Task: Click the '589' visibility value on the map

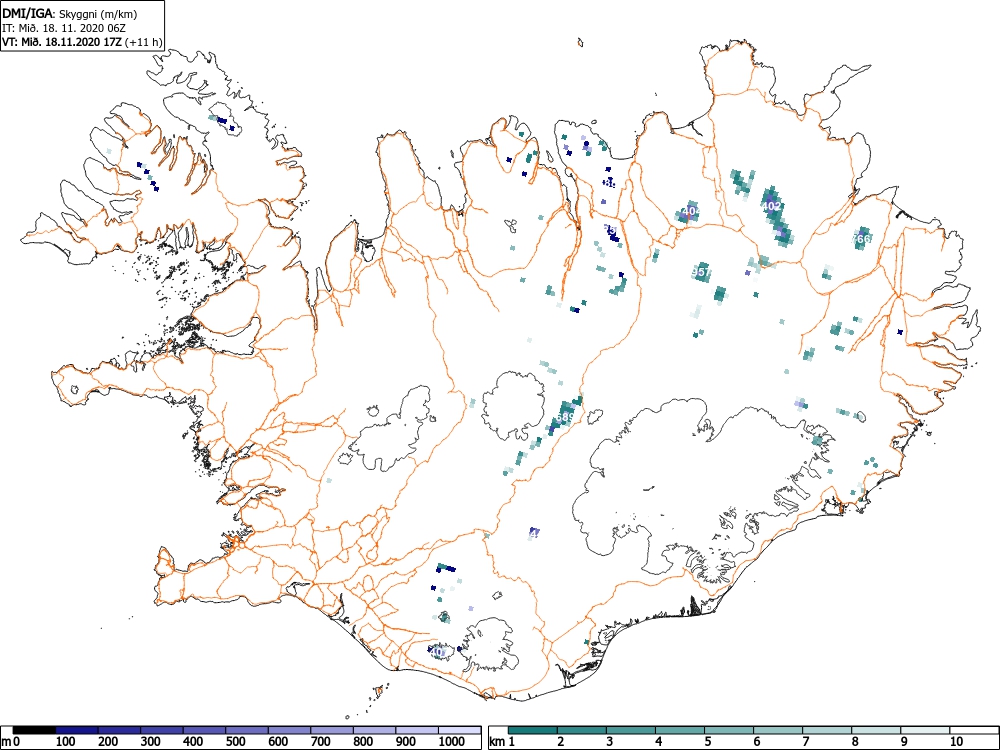Action: pos(565,417)
